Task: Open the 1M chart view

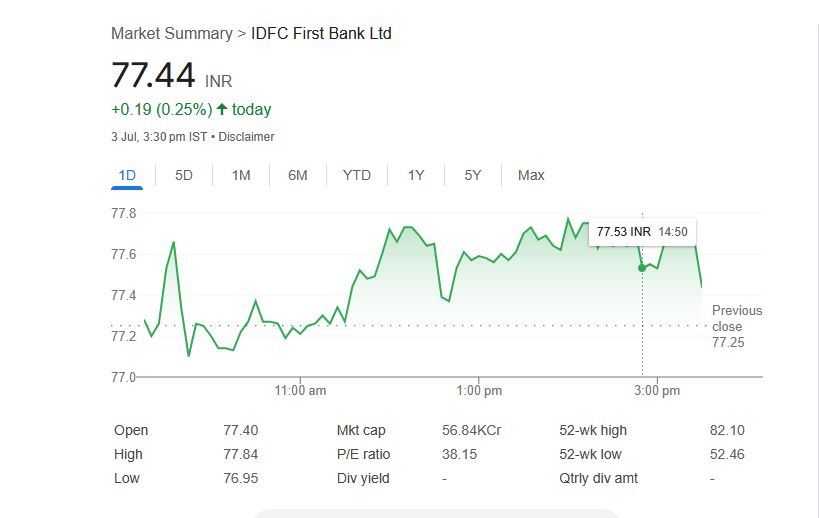Action: (x=241, y=175)
